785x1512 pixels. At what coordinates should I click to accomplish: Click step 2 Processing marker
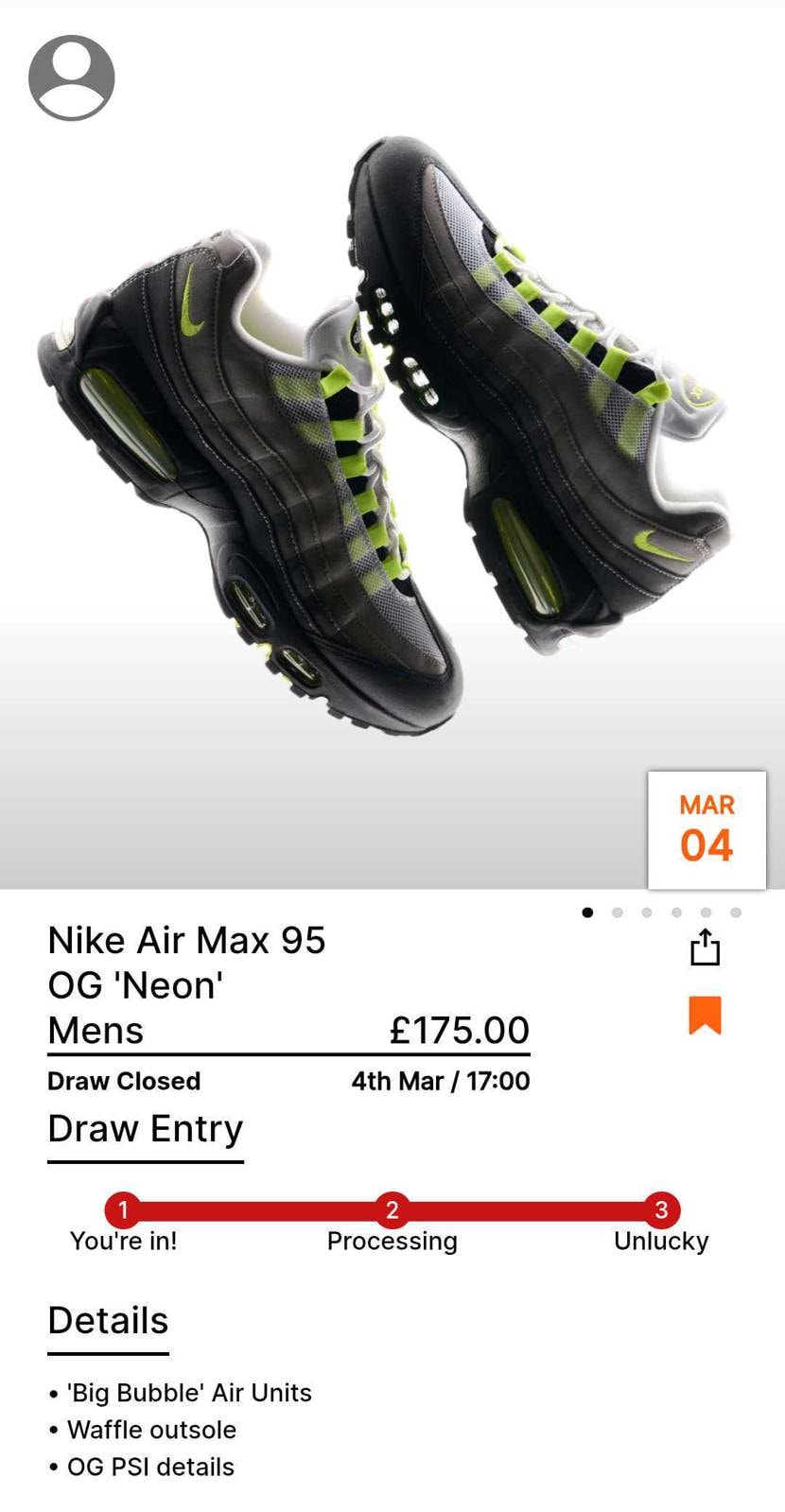pyautogui.click(x=392, y=1209)
